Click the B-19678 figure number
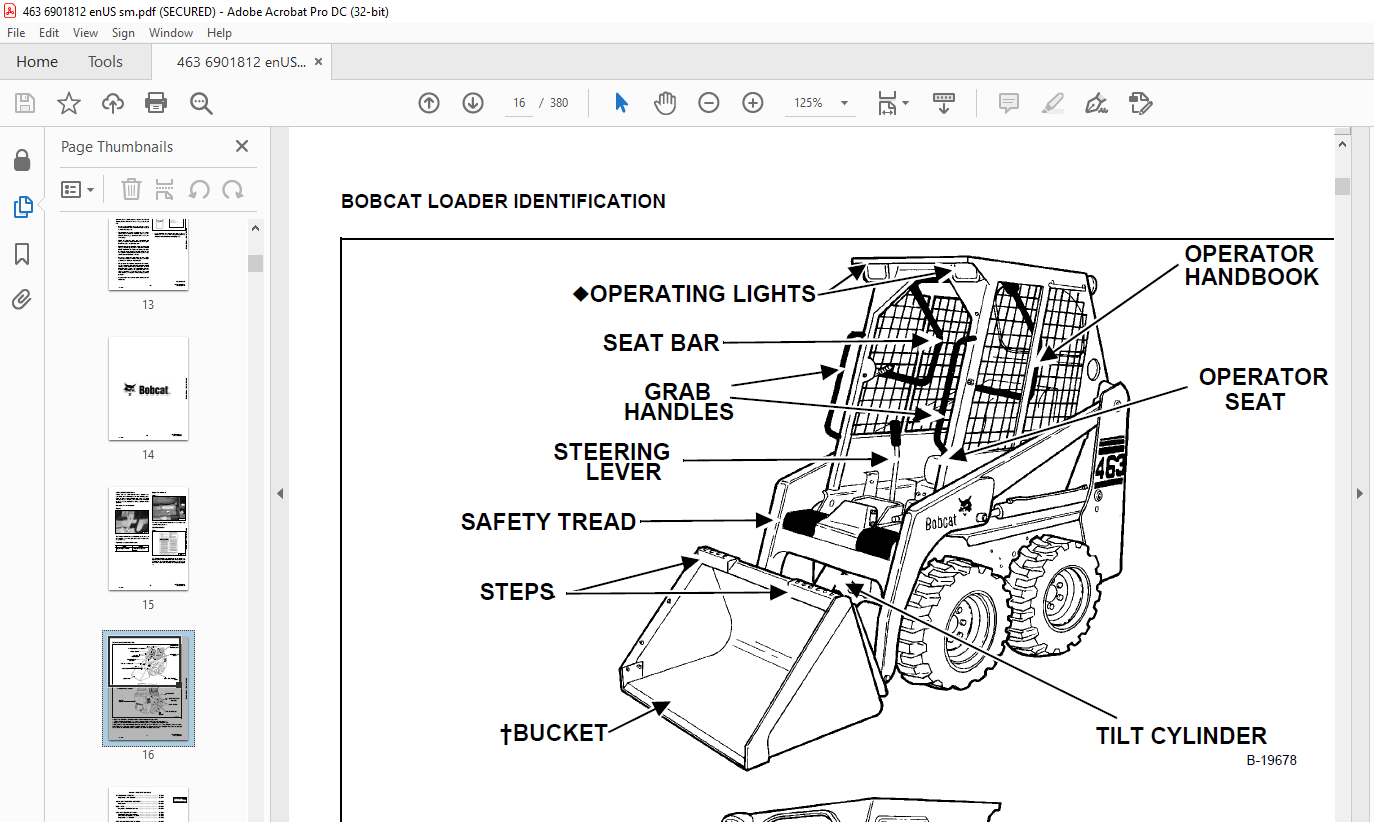Viewport: 1374px width, 822px height. click(x=1271, y=760)
